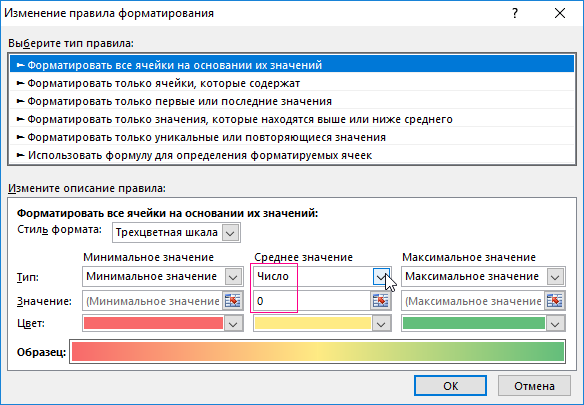Viewport: 584px width, 405px height.
Task: Click range selector icon for midpoint value
Action: tap(380, 301)
